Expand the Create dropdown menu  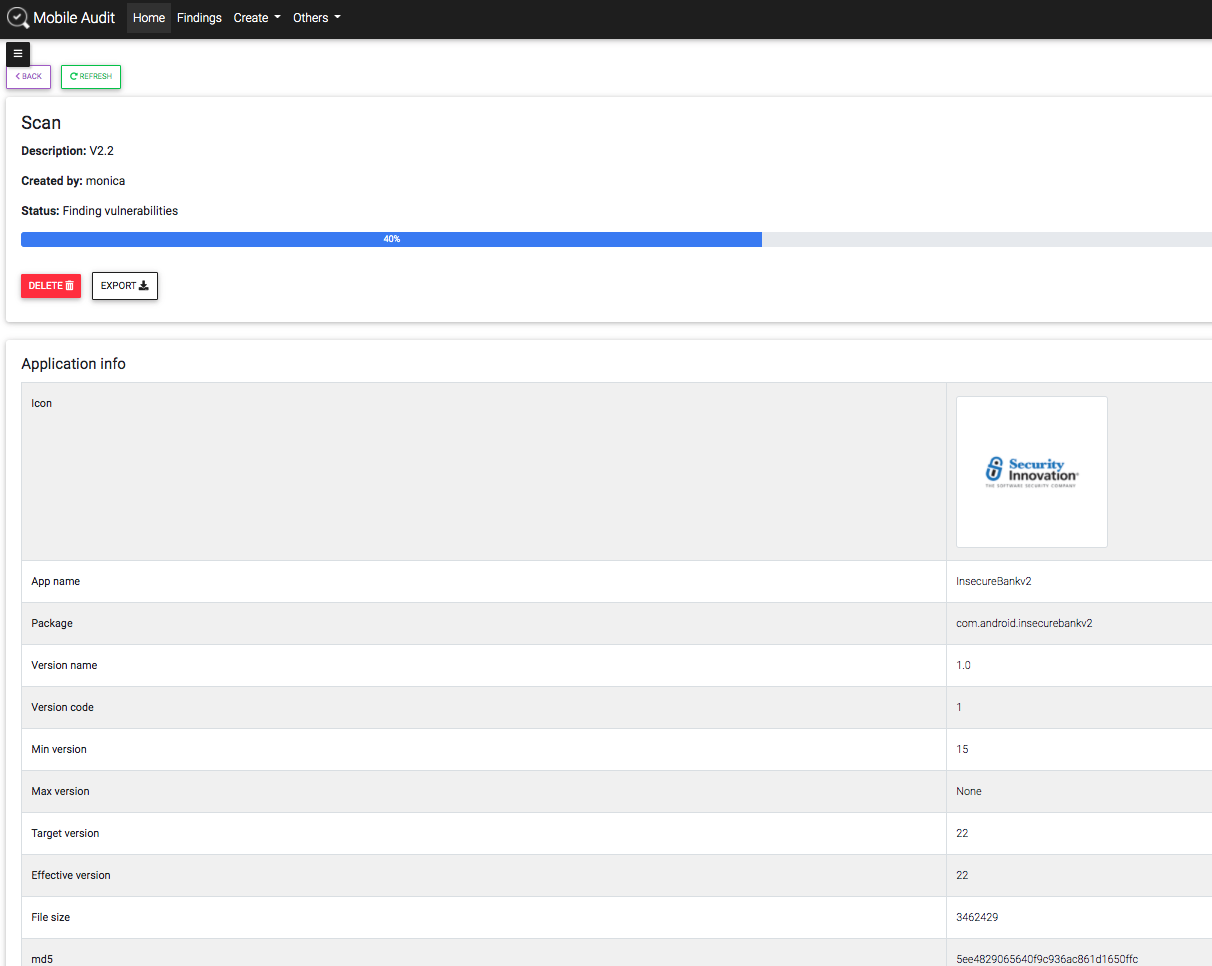257,18
